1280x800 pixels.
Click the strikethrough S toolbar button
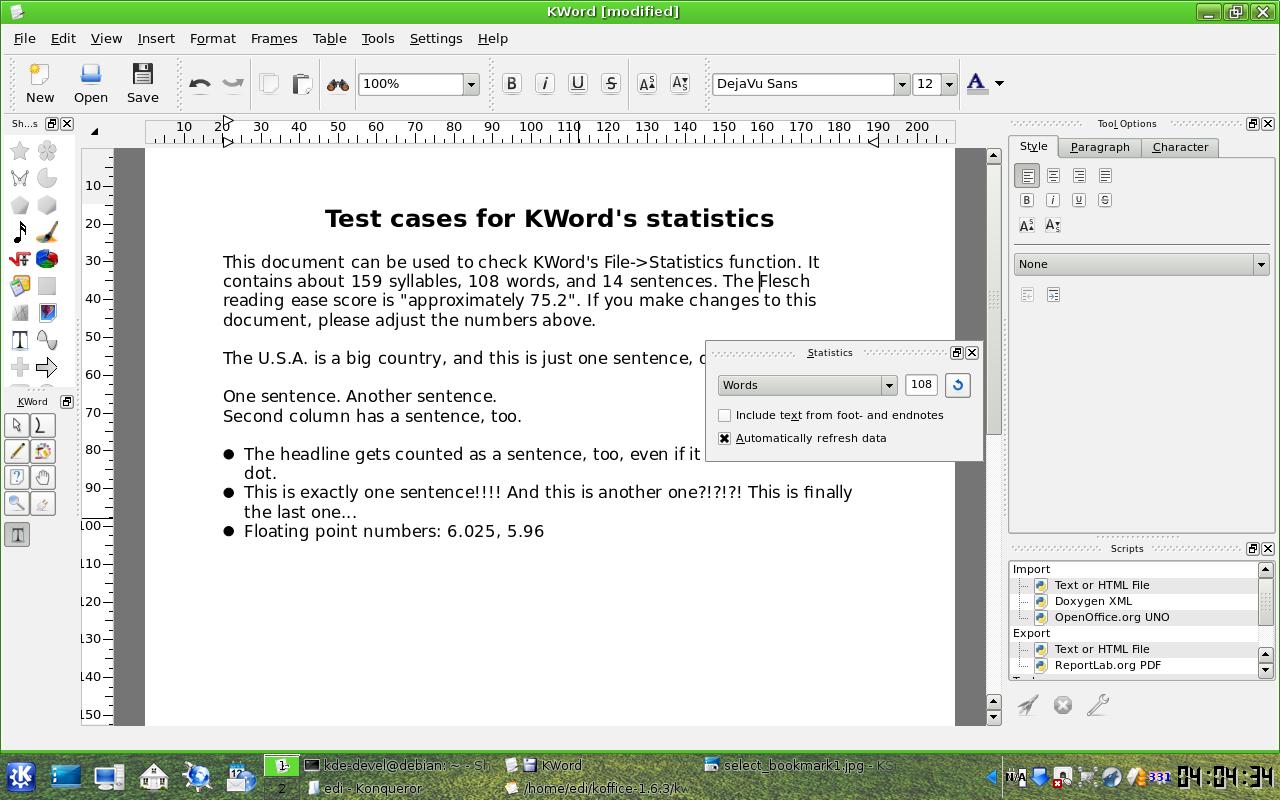coord(611,84)
